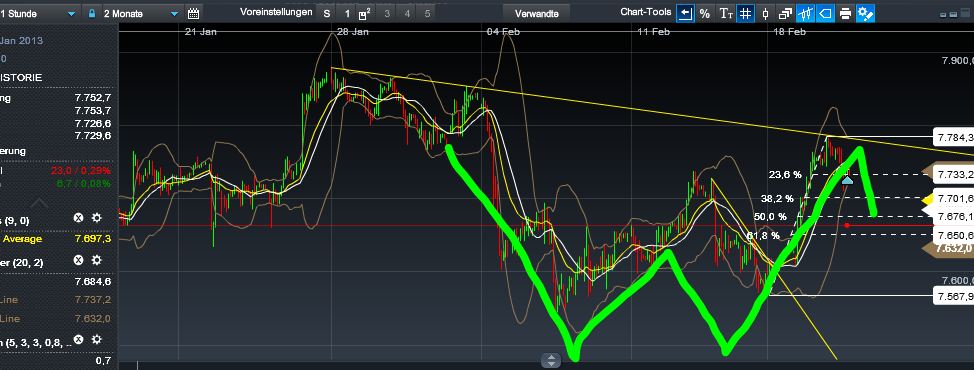Toggle percent scale chart tool
The image size is (974, 370).
(x=704, y=13)
